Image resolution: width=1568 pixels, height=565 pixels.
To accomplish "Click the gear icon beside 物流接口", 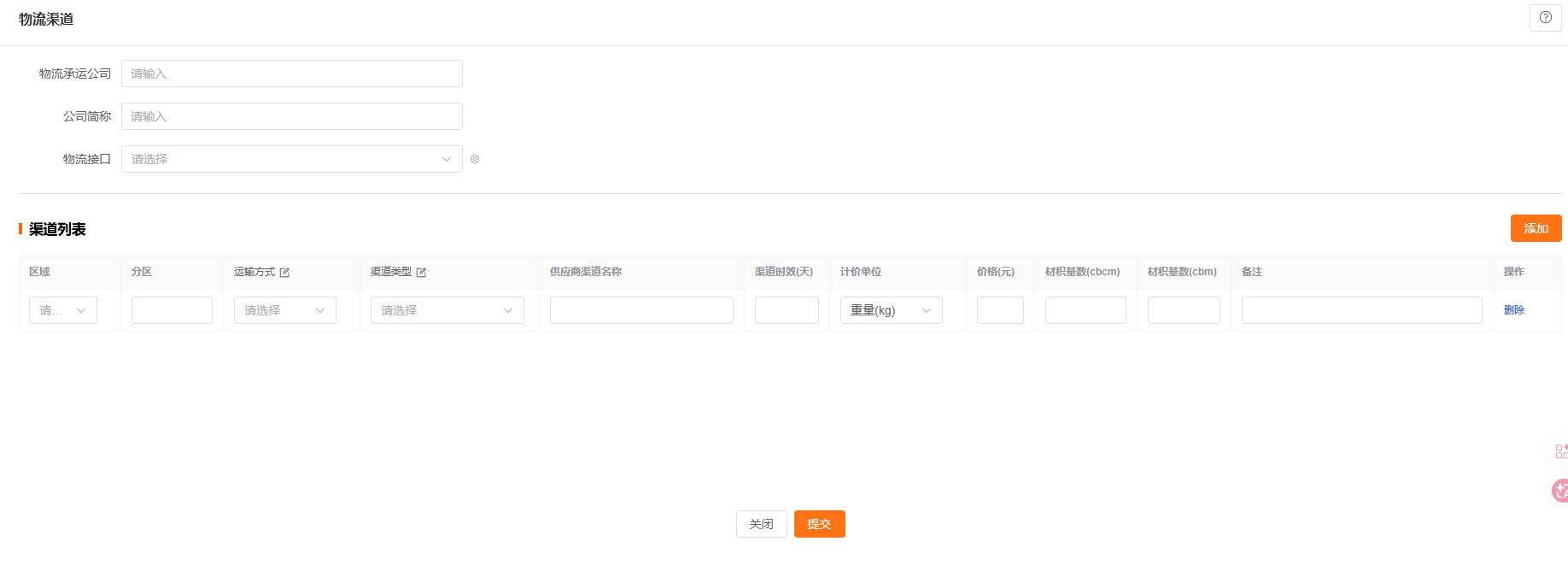I will [x=475, y=159].
